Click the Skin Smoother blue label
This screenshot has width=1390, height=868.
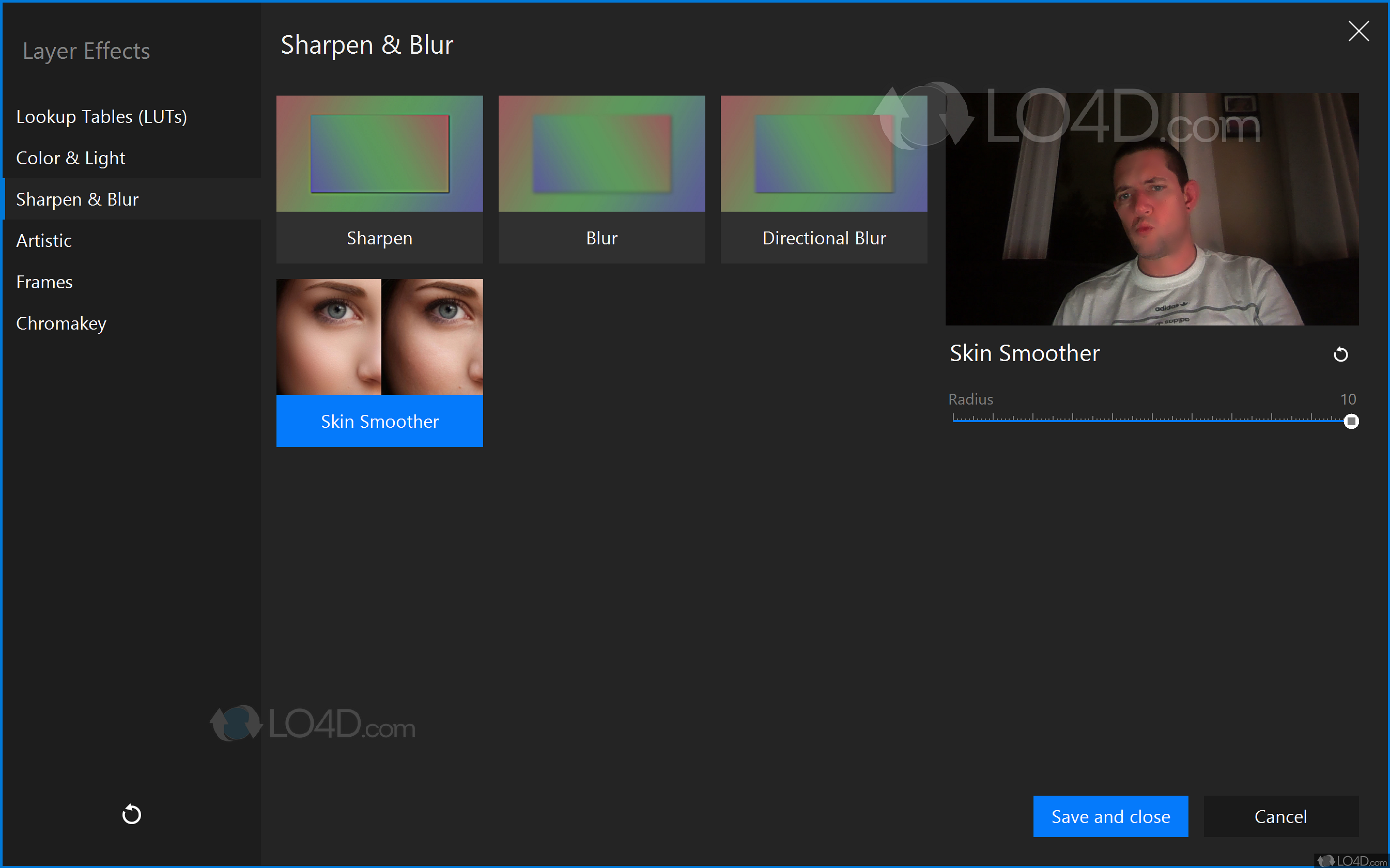click(379, 422)
